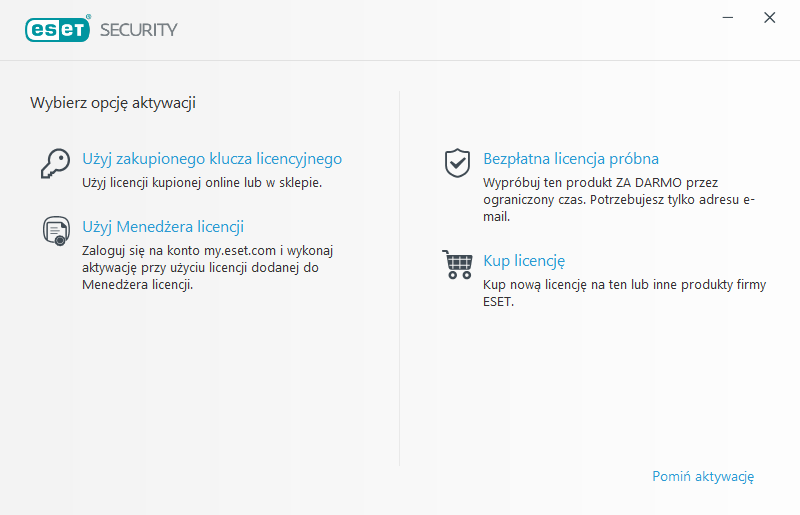
Task: Skip activation via "Pomiń aktywację"
Action: pyautogui.click(x=702, y=477)
